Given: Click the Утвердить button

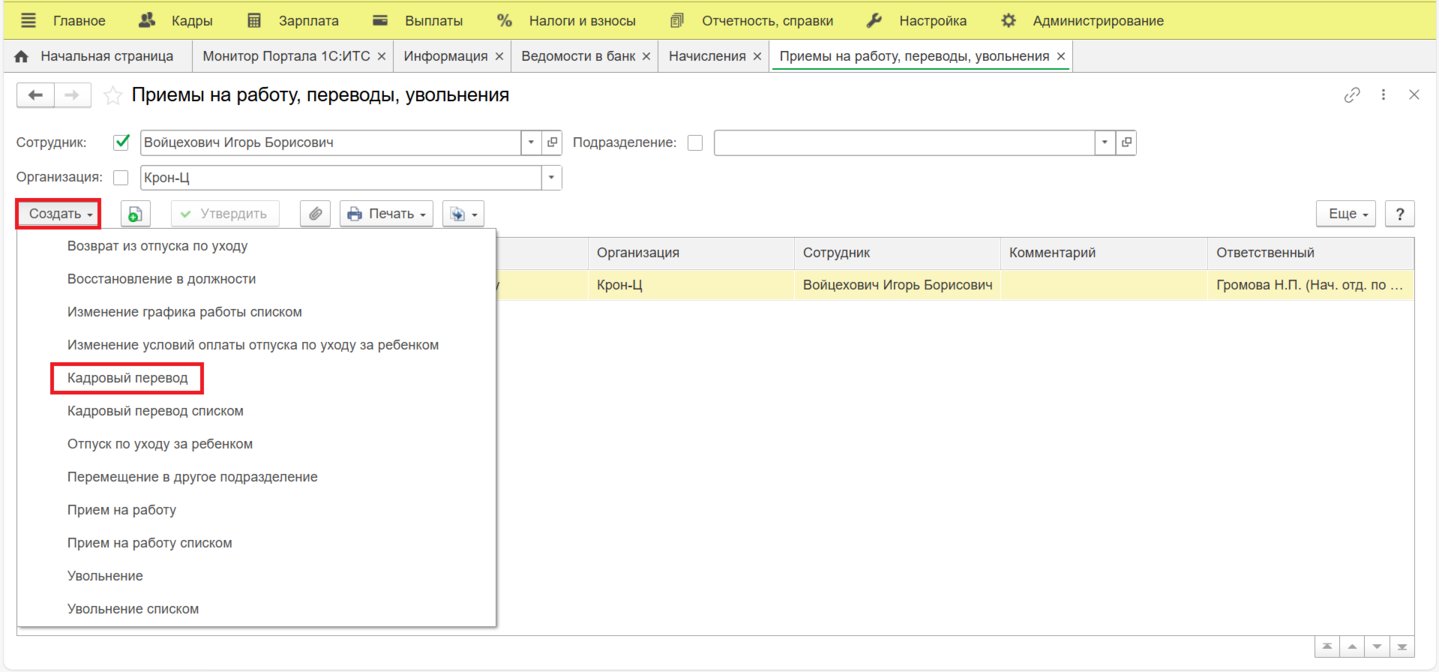Looking at the screenshot, I should pyautogui.click(x=225, y=214).
